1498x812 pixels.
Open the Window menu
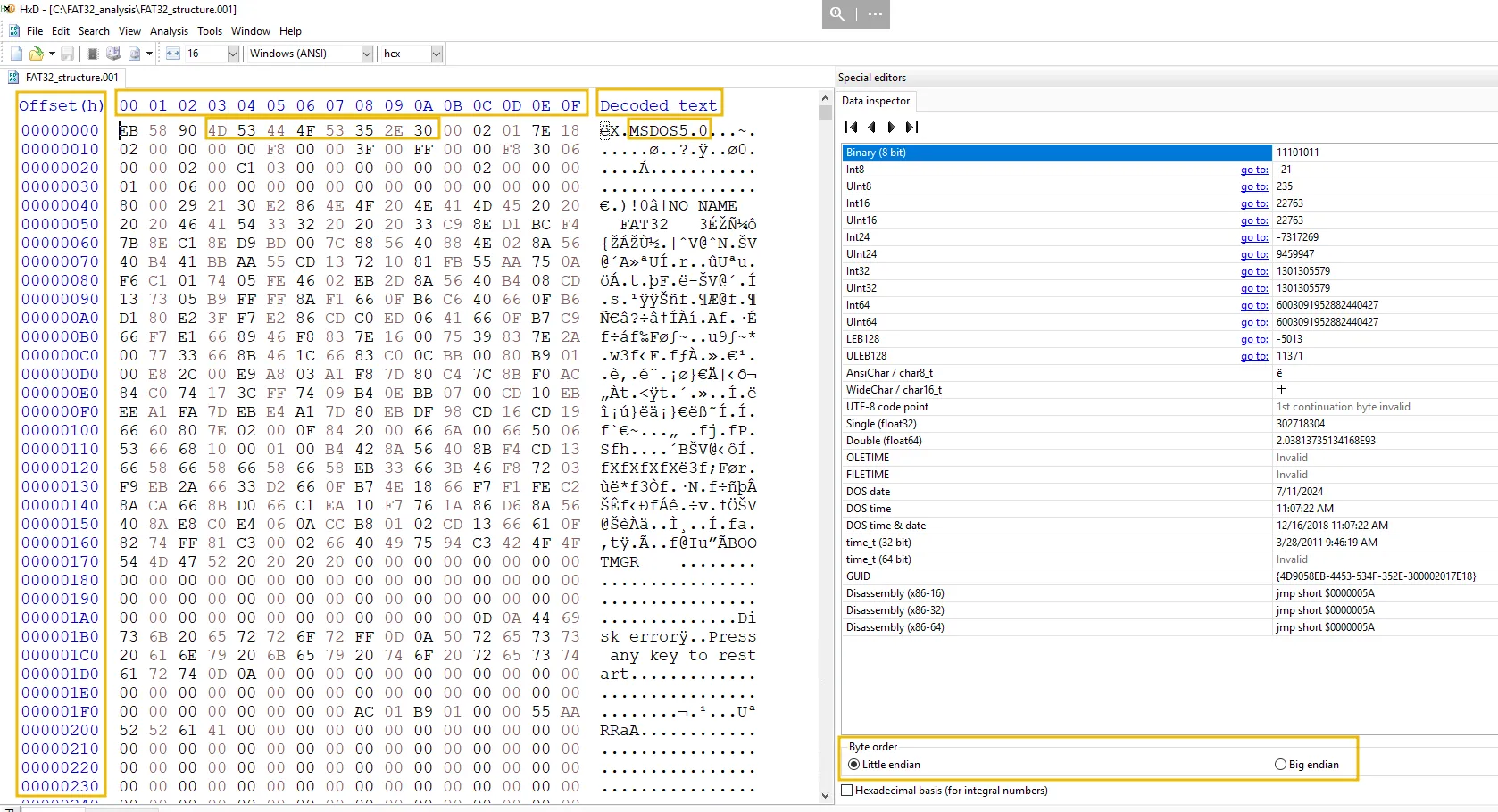coord(251,30)
